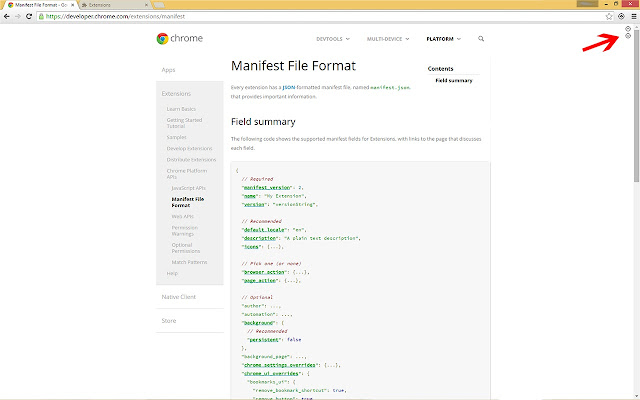640x400 pixels.
Task: Open the version field link in the code
Action: [x=254, y=204]
